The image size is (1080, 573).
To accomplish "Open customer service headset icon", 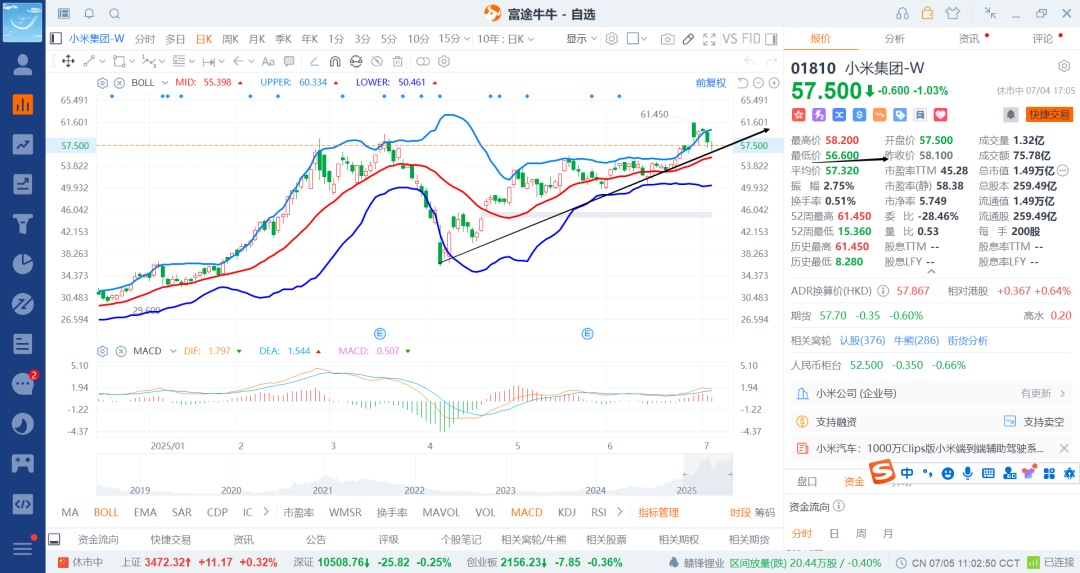I will tap(902, 13).
